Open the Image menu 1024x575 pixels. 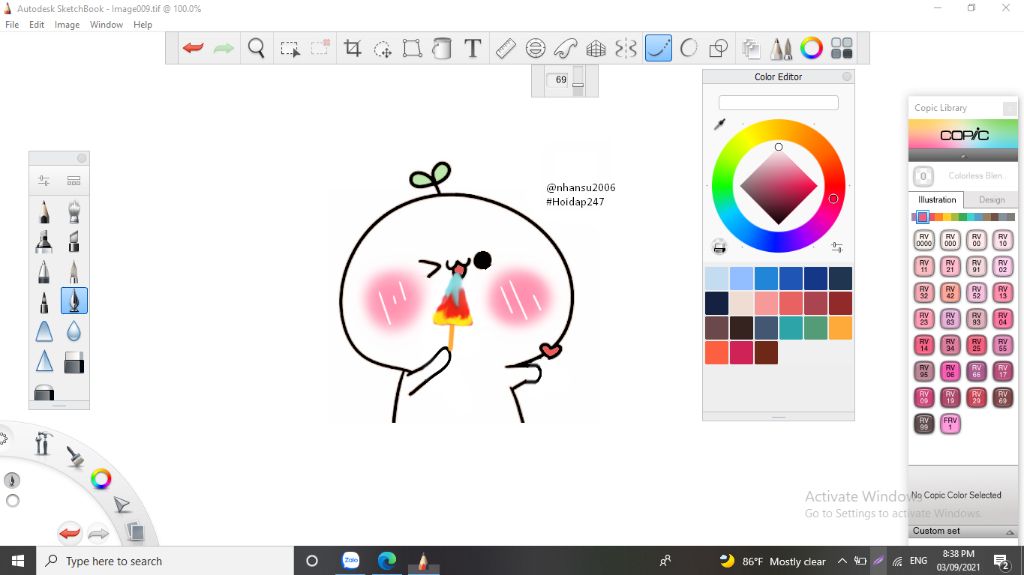(x=67, y=25)
